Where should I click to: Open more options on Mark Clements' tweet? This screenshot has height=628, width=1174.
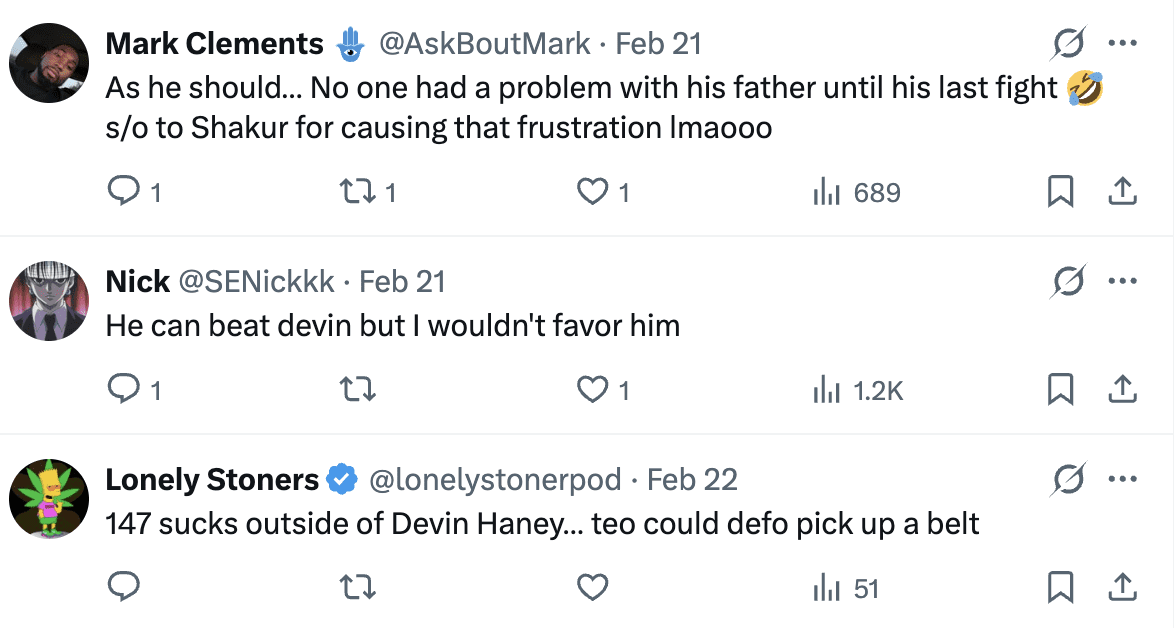(x=1122, y=44)
